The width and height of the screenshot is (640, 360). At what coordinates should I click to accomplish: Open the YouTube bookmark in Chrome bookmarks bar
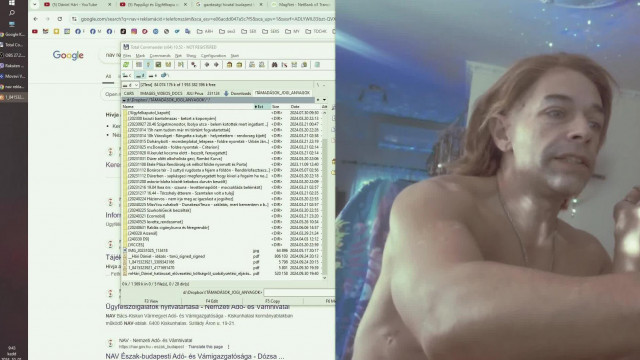tap(35, 31)
